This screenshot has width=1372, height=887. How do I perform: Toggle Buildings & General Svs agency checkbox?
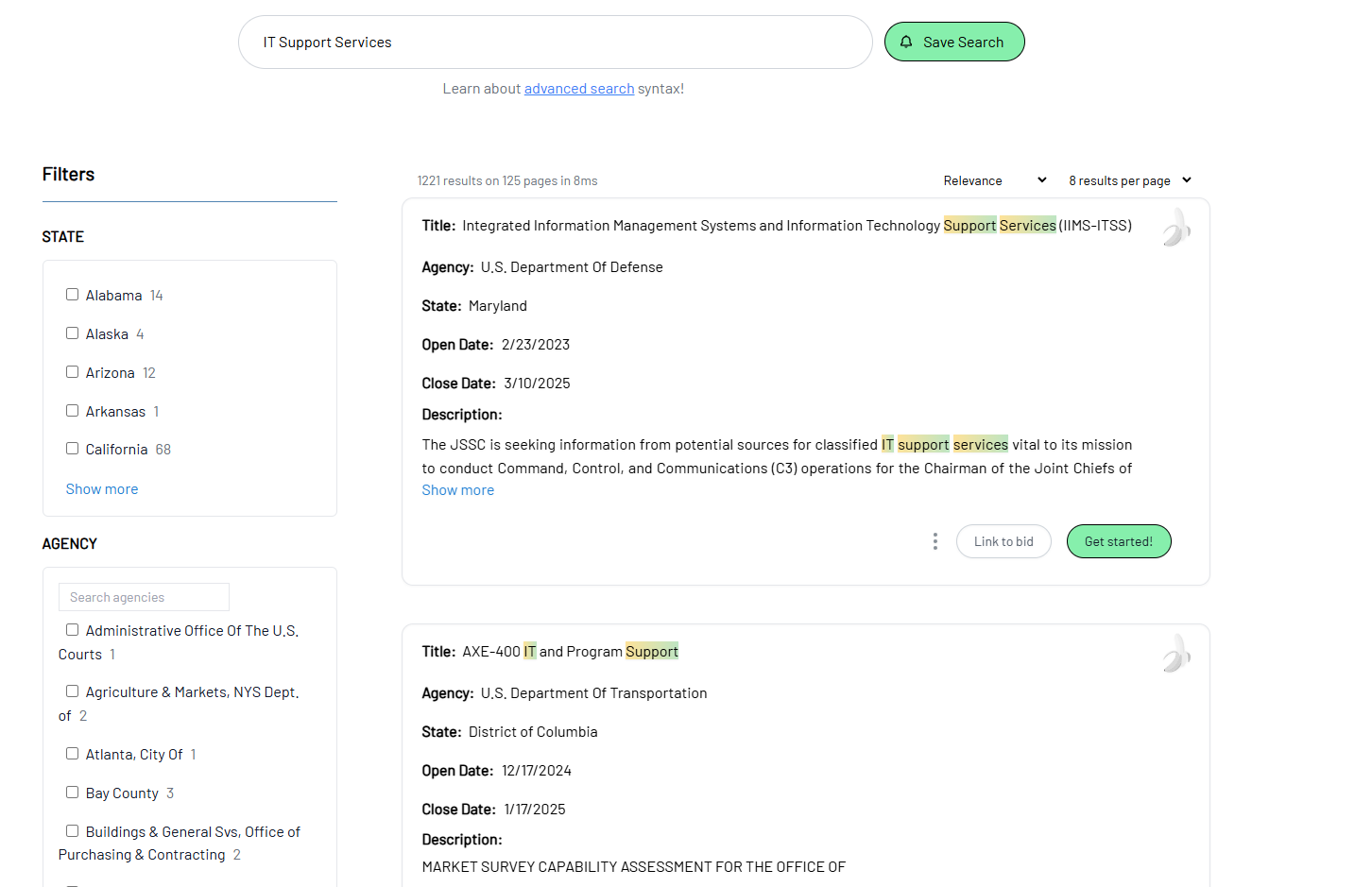(x=72, y=831)
